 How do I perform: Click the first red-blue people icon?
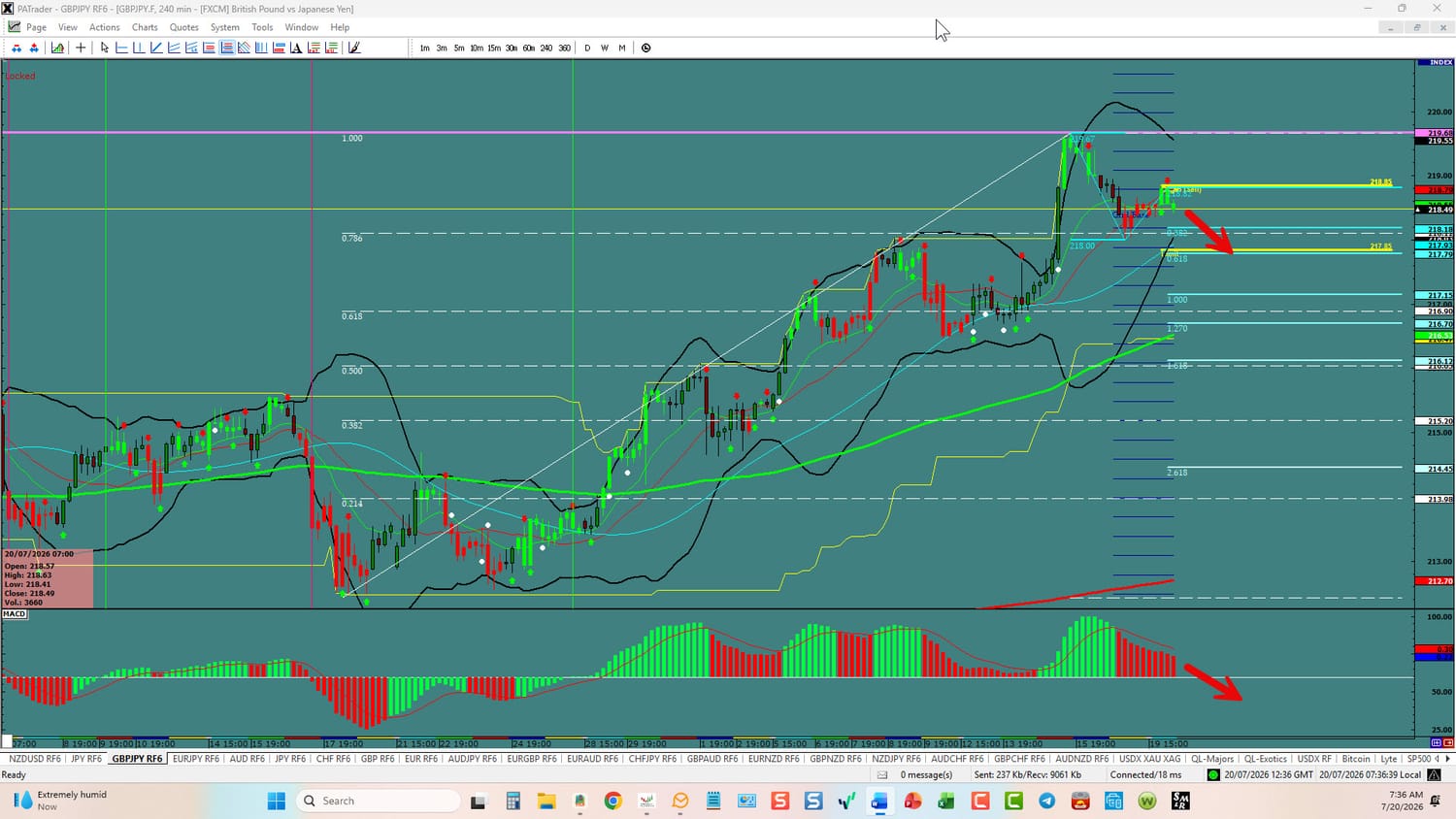coord(17,48)
